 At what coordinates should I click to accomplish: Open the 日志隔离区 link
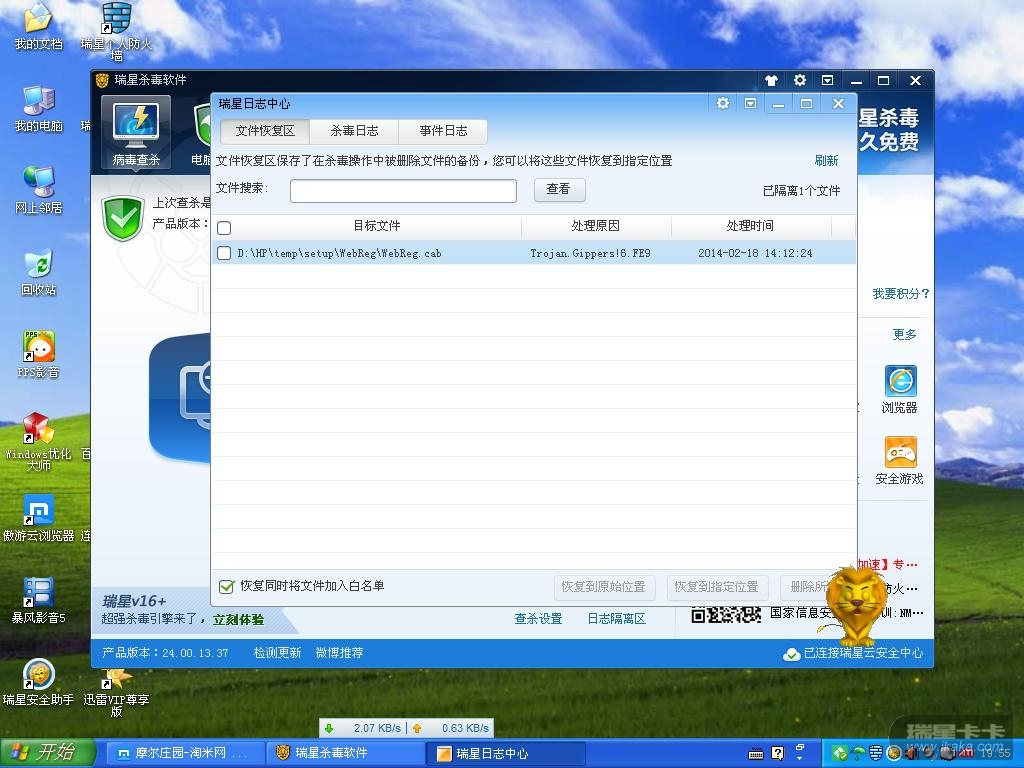pos(616,618)
